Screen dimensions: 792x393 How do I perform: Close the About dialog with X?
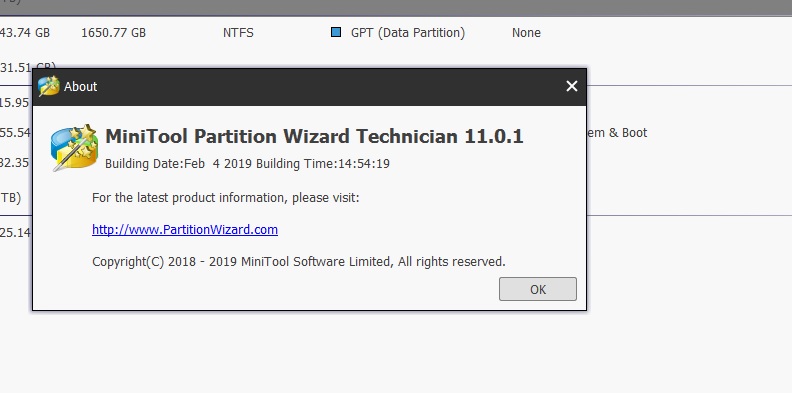pyautogui.click(x=571, y=86)
